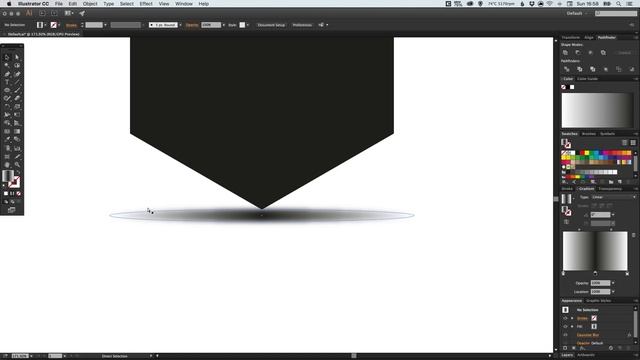The height and width of the screenshot is (360, 640).
Task: Select the Type tool
Action: 7,82
